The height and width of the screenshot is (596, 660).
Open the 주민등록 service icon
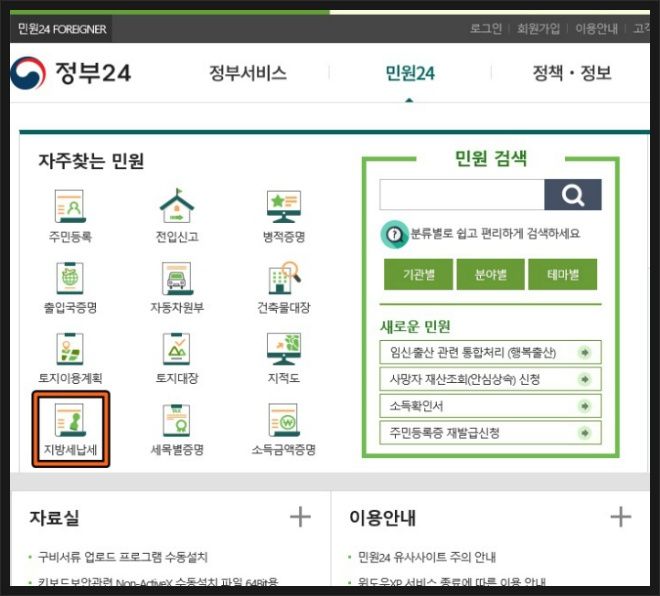pyautogui.click(x=70, y=206)
